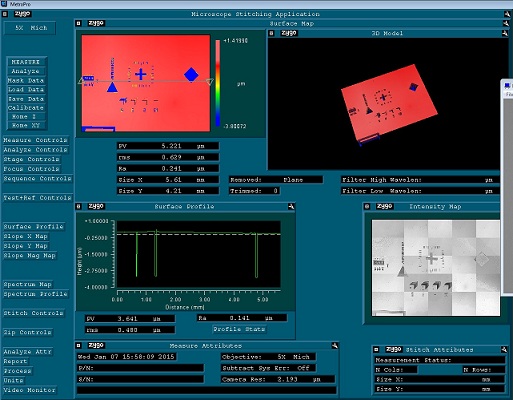The height and width of the screenshot is (400, 513).
Task: Open the 3D Model window menu box
Action: pos(271,33)
